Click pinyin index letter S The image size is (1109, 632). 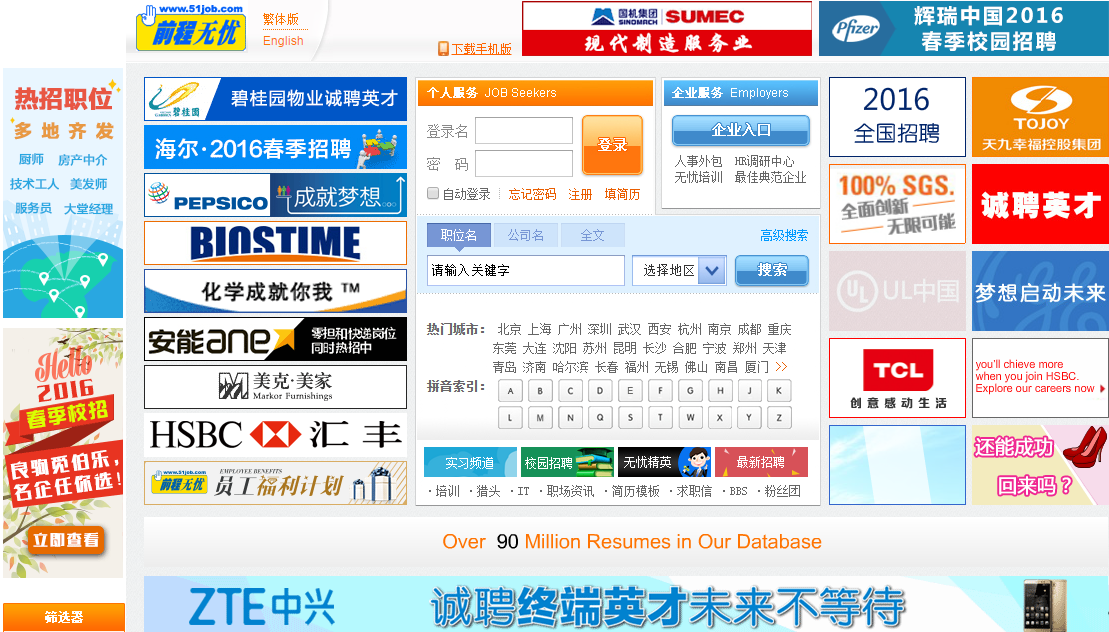(x=630, y=417)
